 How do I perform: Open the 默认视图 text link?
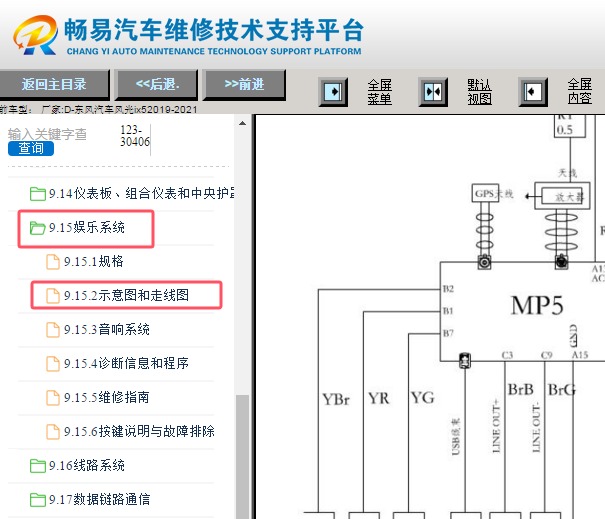479,92
